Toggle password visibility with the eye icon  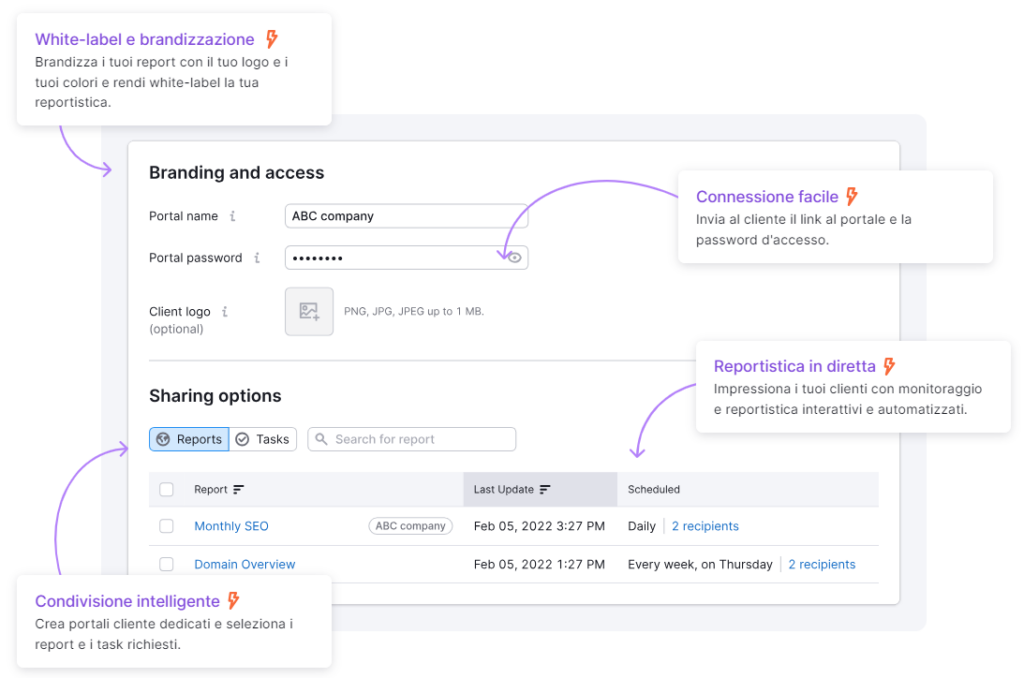point(513,257)
